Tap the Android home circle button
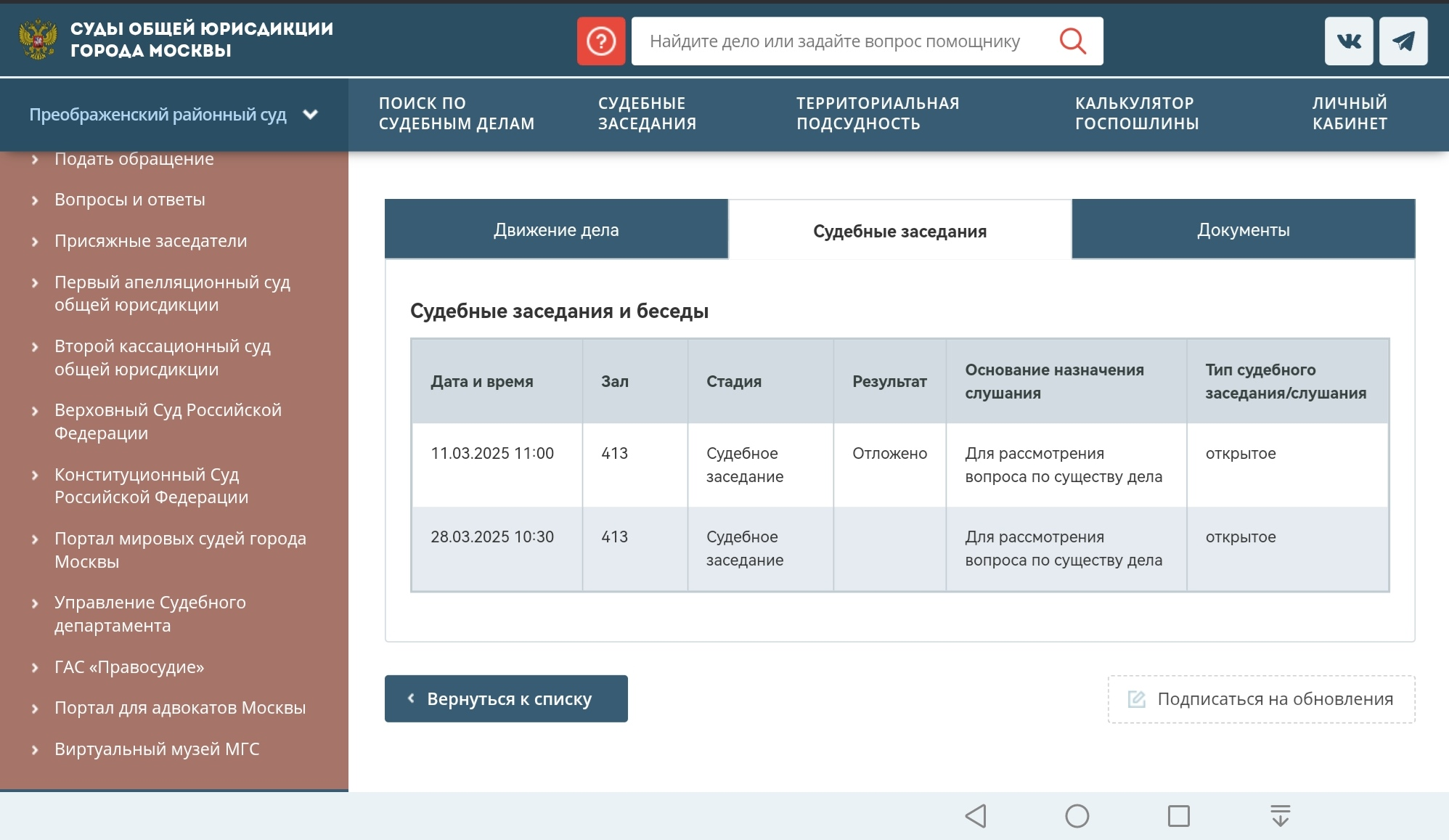1449x840 pixels. pos(1077,816)
